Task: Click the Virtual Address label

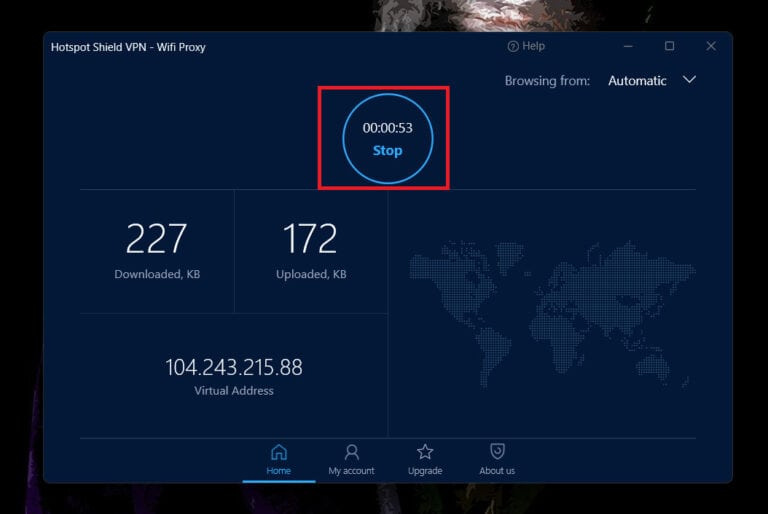Action: [x=234, y=391]
